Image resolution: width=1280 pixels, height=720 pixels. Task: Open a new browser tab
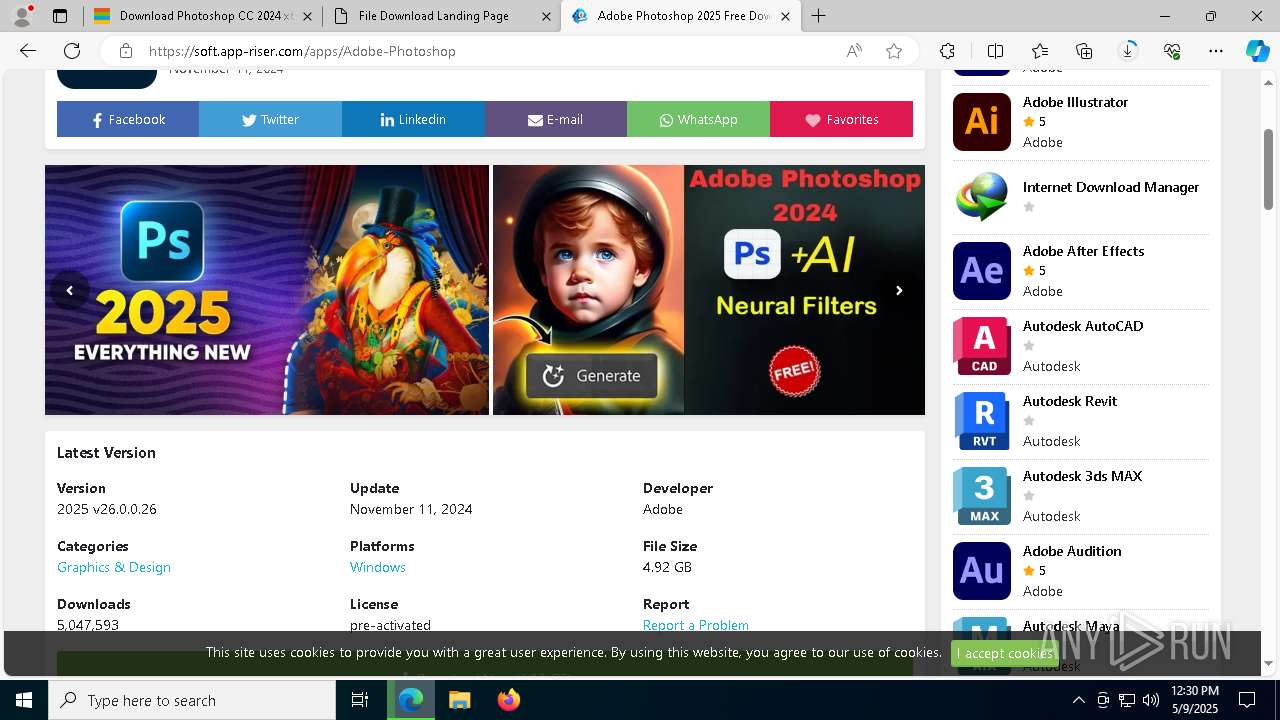pyautogui.click(x=819, y=16)
